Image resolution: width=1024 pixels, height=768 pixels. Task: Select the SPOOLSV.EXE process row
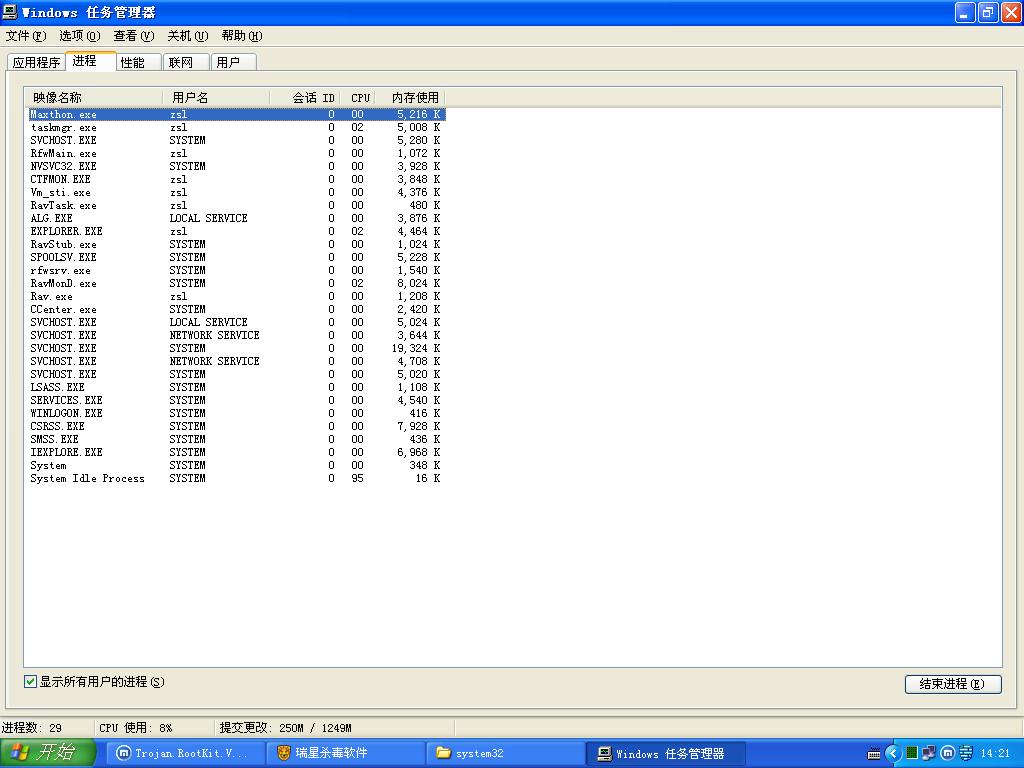coord(236,257)
